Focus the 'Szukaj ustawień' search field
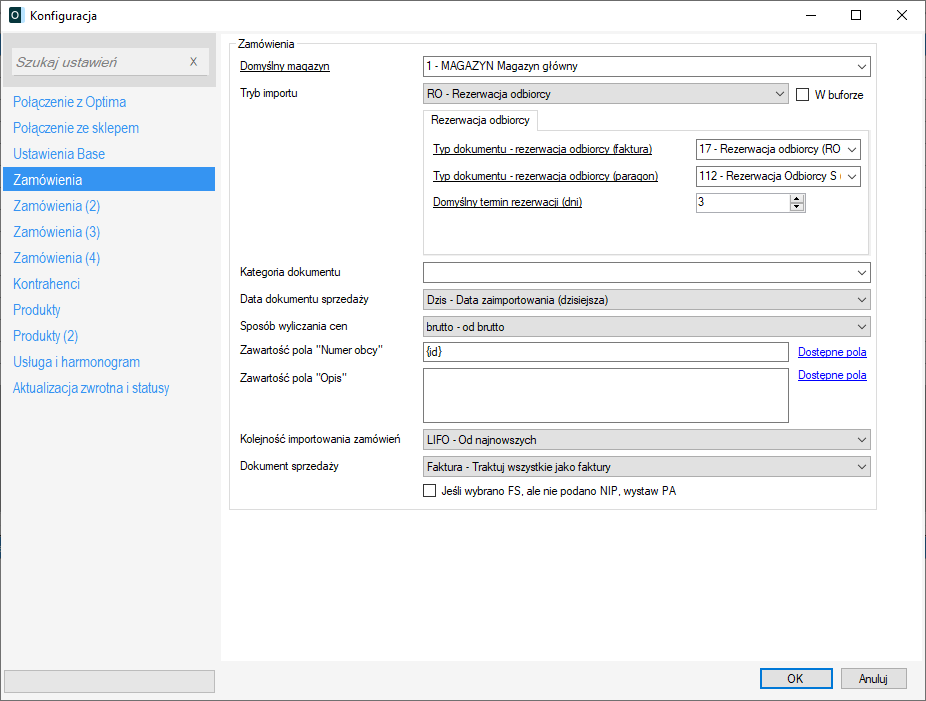Screen dimensions: 926x701 [x=95, y=62]
